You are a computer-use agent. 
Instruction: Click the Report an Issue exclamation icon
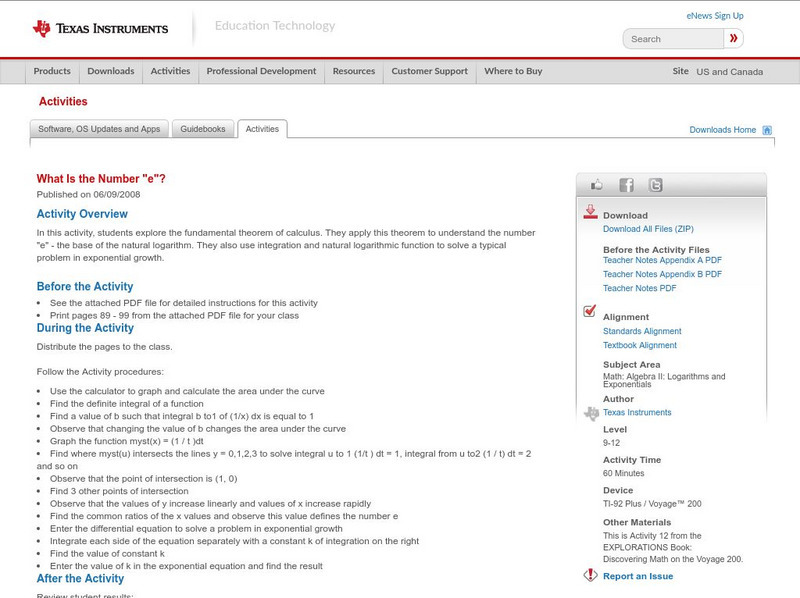click(x=590, y=575)
